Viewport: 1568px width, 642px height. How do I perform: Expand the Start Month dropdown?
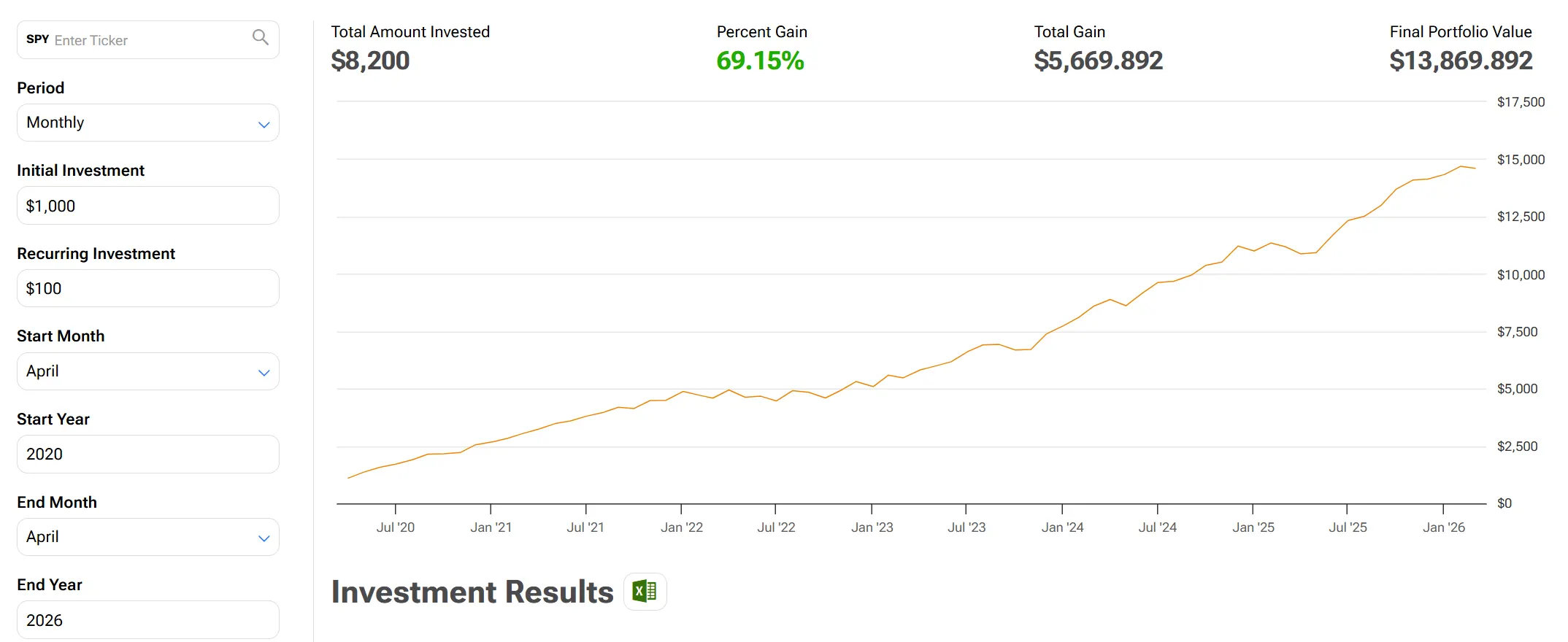coord(147,371)
